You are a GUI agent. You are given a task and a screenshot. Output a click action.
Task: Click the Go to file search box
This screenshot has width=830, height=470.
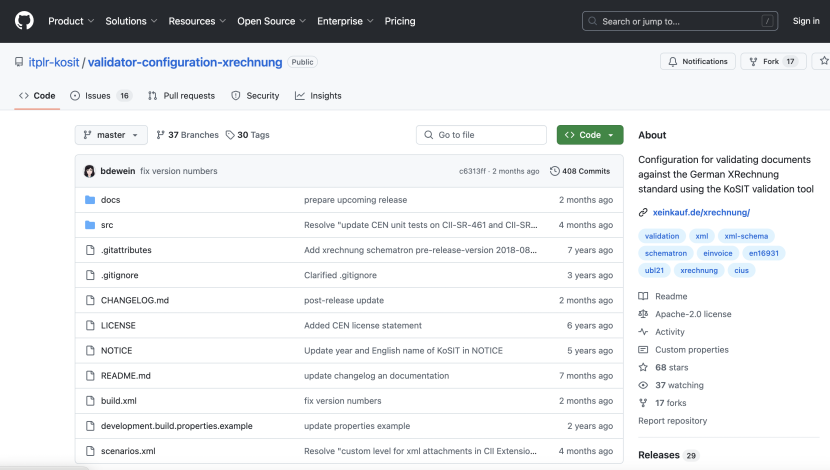pyautogui.click(x=481, y=135)
